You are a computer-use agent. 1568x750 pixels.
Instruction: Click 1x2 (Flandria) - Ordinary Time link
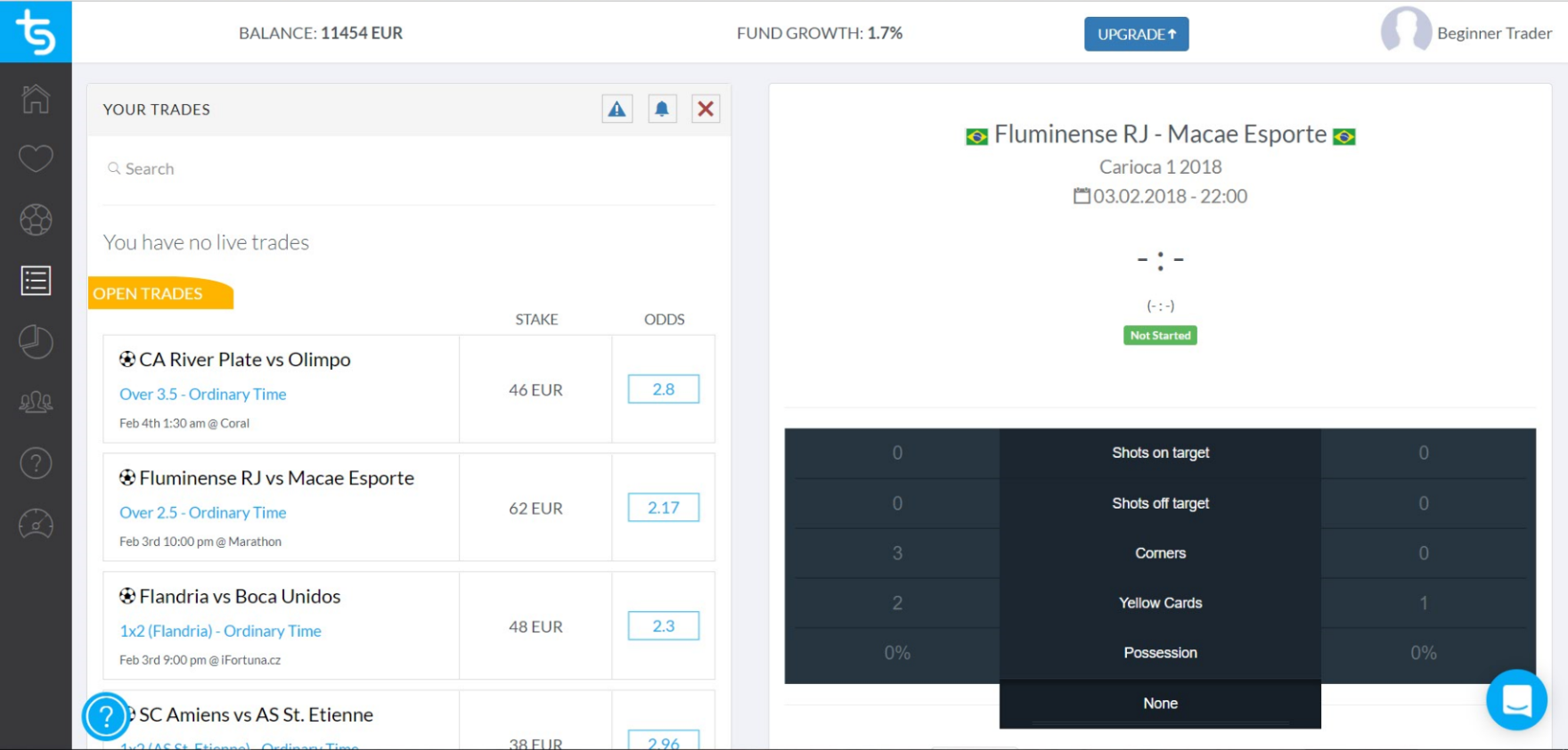220,631
